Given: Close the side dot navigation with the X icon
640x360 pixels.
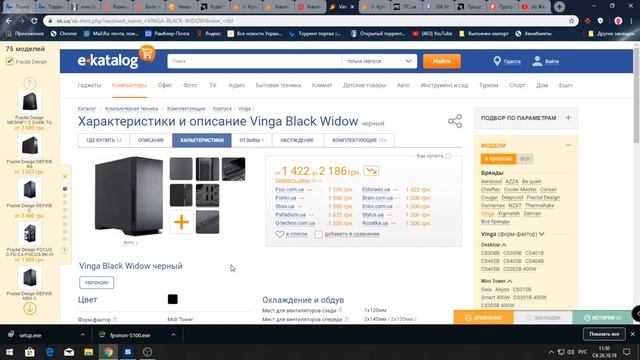Looking at the screenshot, I should point(65,177).
